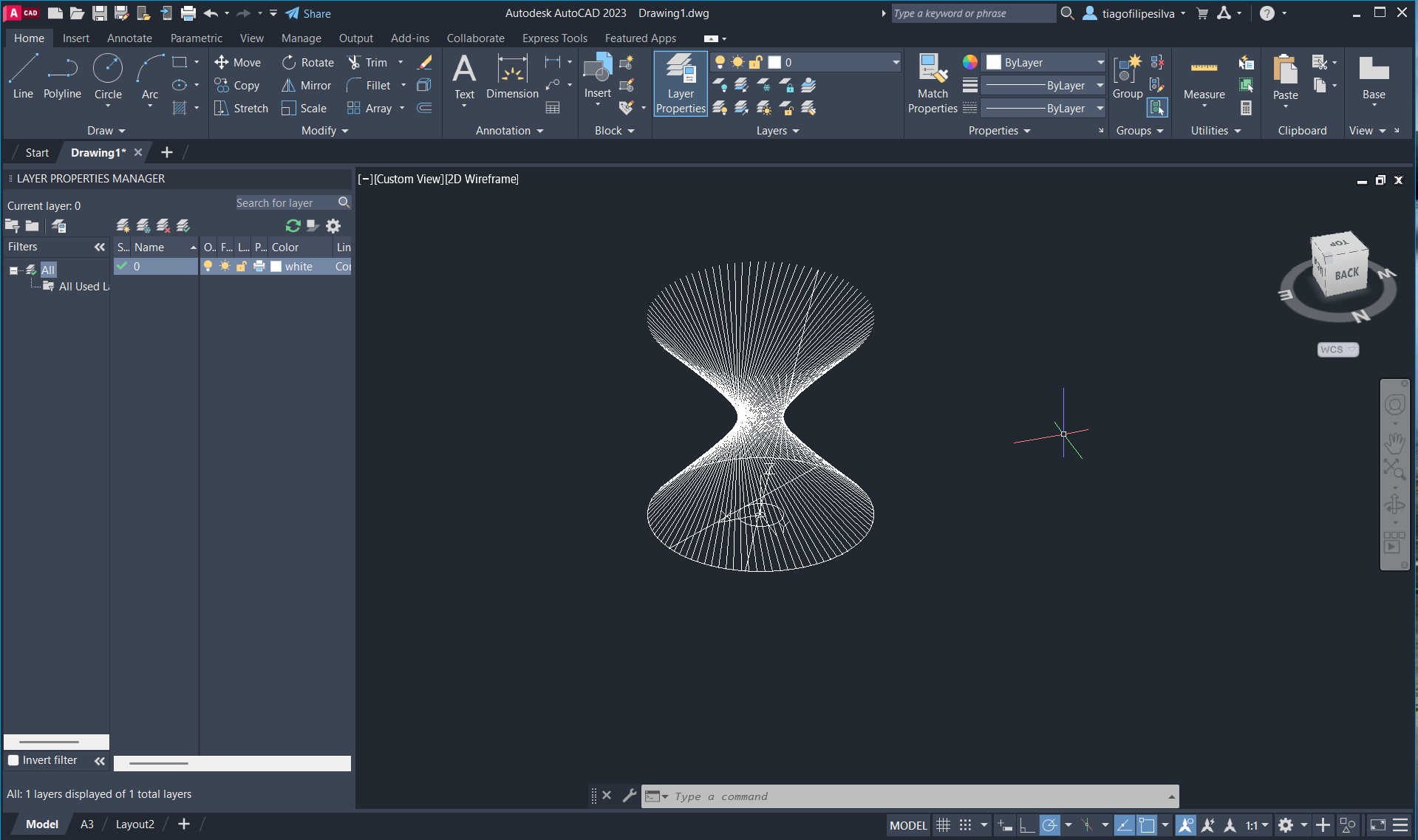The height and width of the screenshot is (840, 1418).
Task: Toggle layer 0 visibility lightbulb in list
Action: click(208, 267)
